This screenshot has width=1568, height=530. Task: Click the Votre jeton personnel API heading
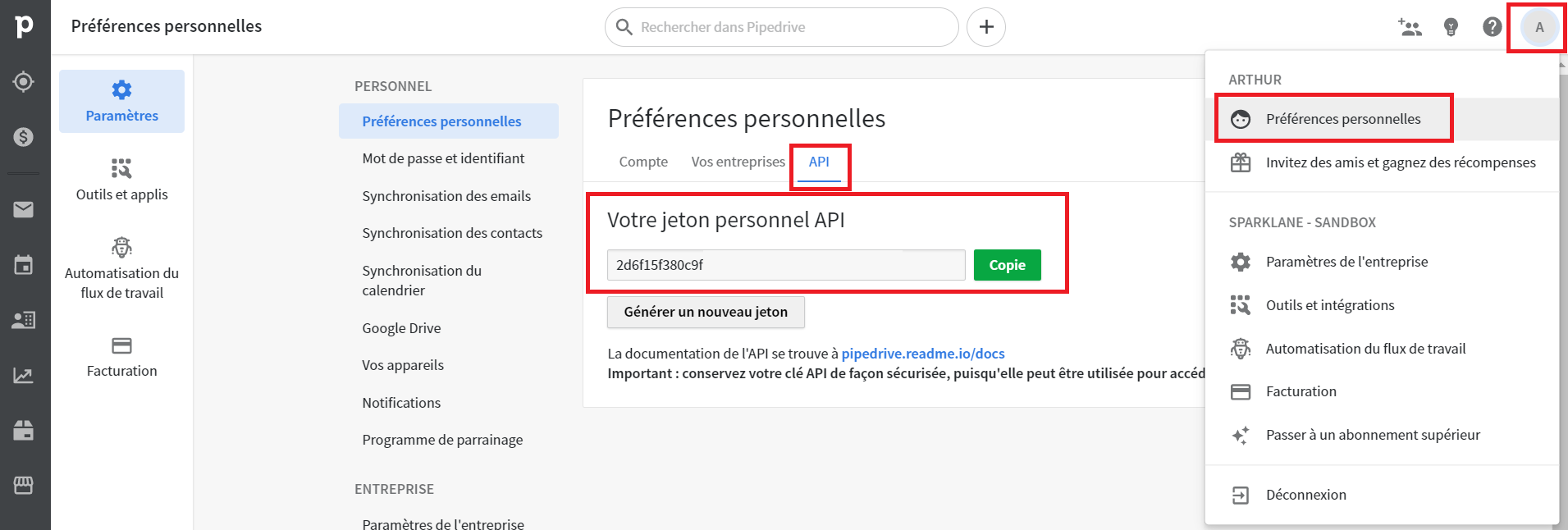pos(726,220)
